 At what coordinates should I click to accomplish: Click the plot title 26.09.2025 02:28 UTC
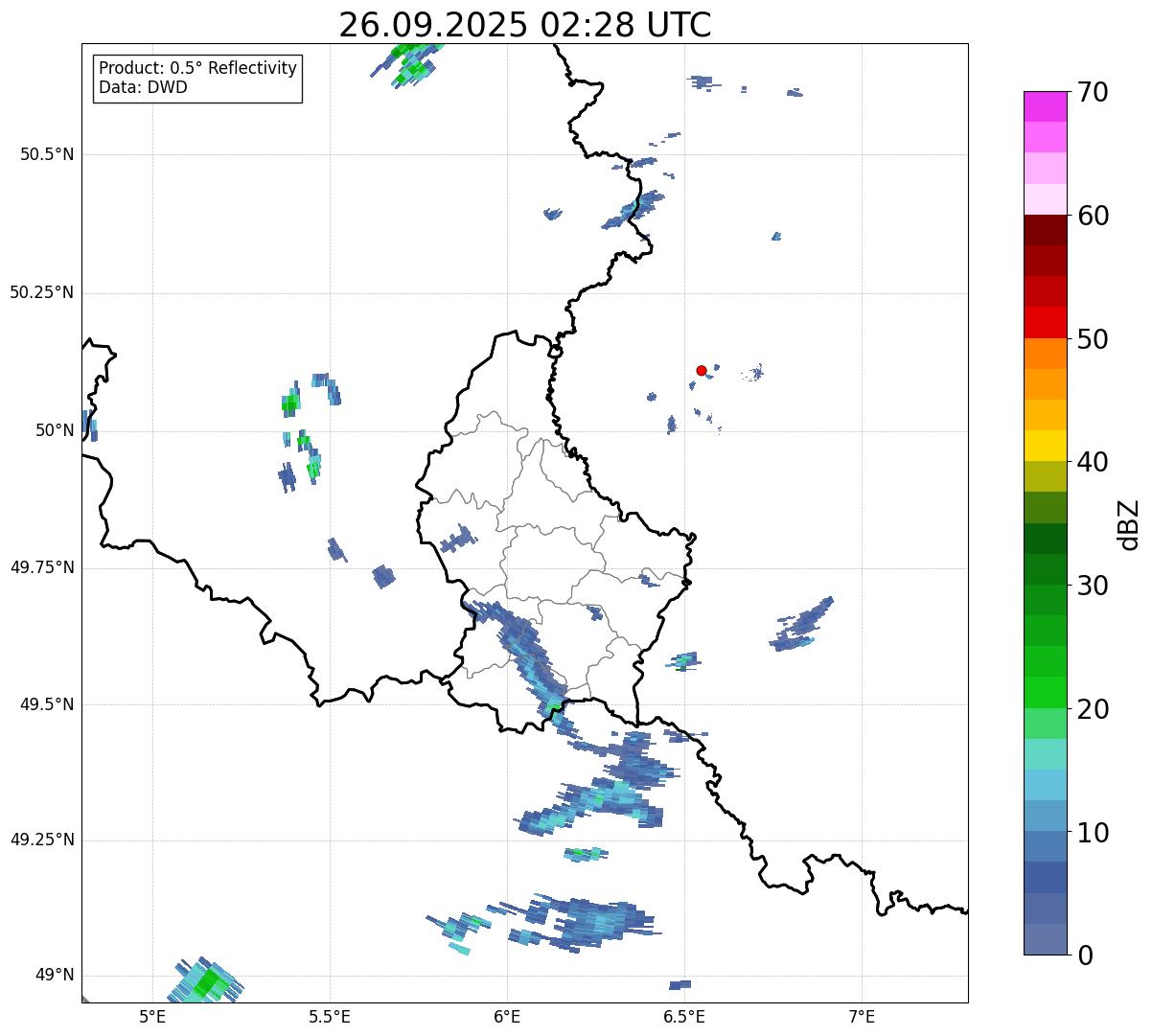[x=525, y=25]
